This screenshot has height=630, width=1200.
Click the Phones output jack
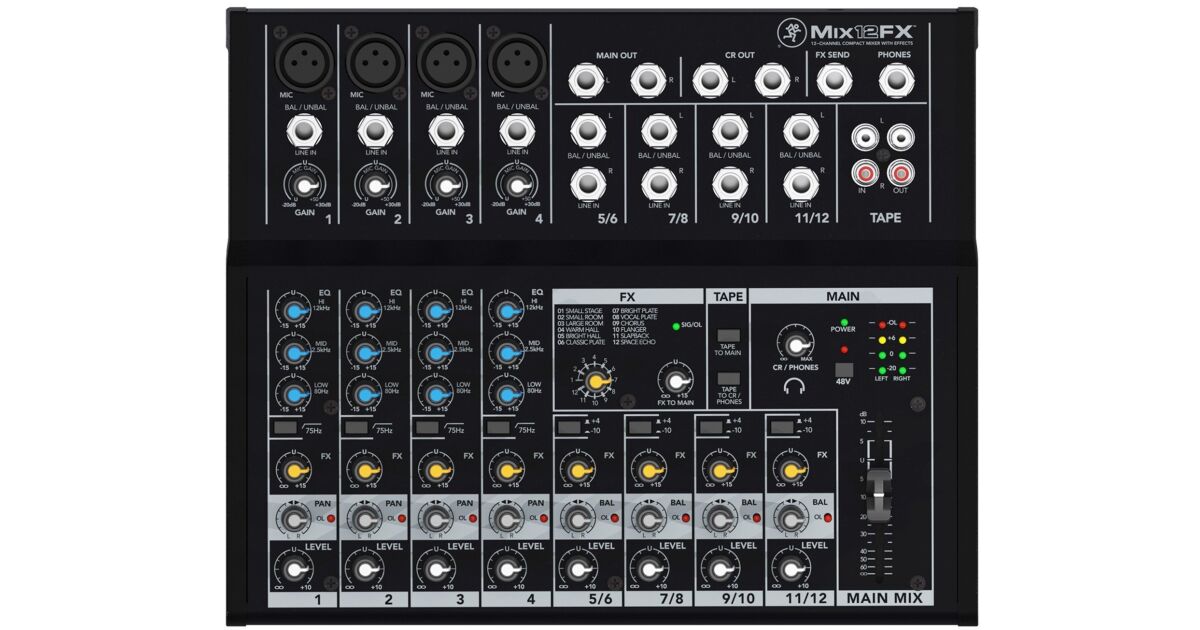894,80
